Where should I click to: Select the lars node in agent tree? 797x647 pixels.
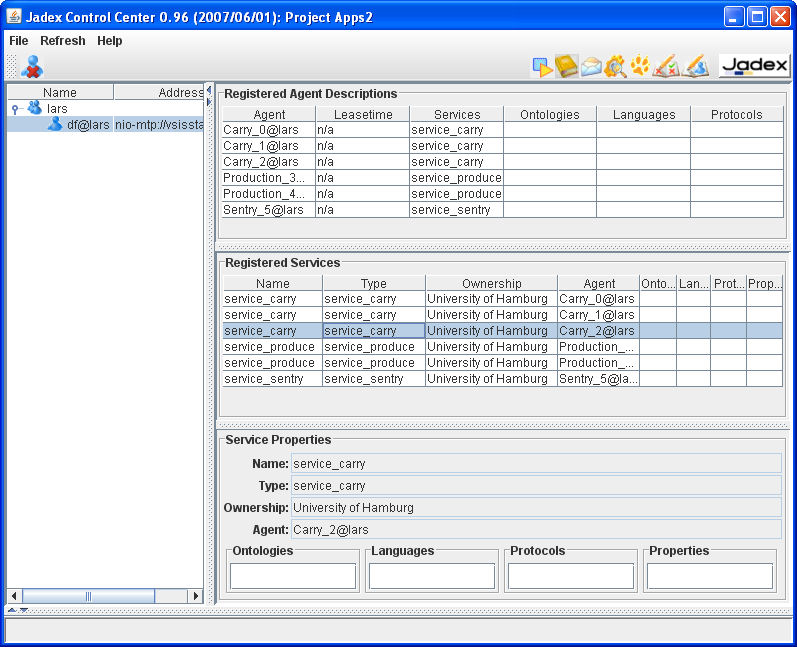coord(57,109)
